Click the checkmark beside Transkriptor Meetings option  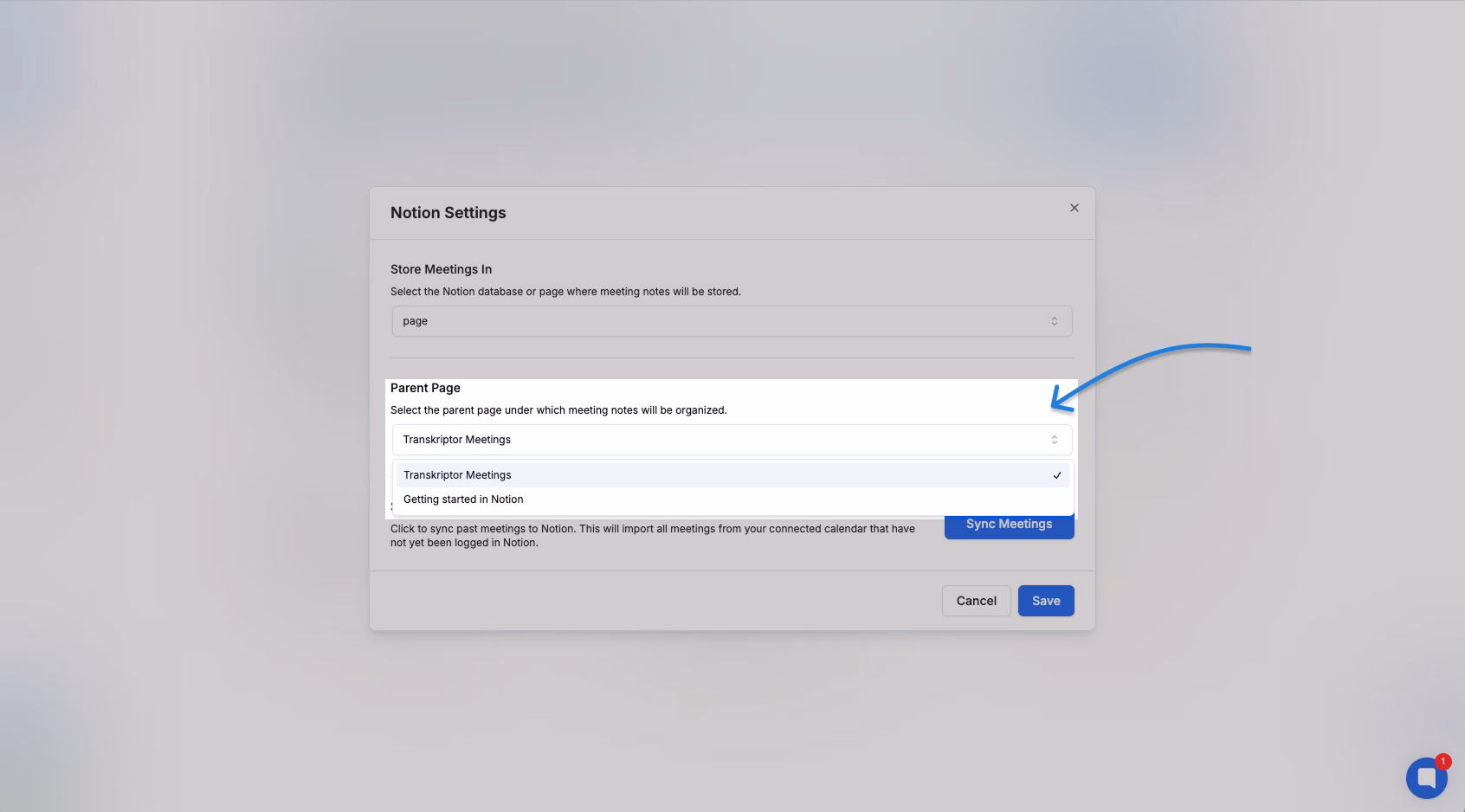(x=1056, y=475)
